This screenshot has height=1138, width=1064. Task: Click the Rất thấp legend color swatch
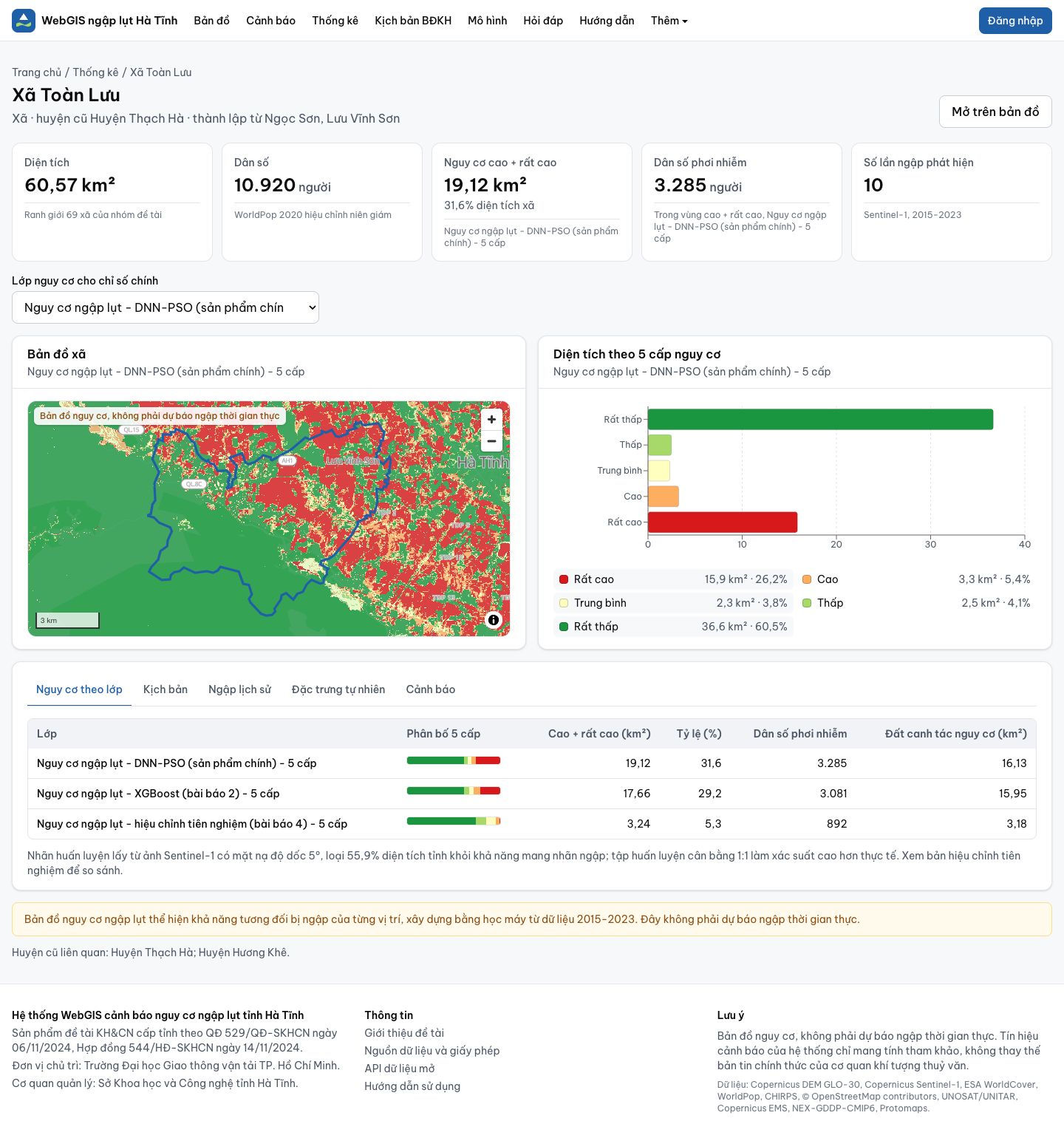coord(564,627)
